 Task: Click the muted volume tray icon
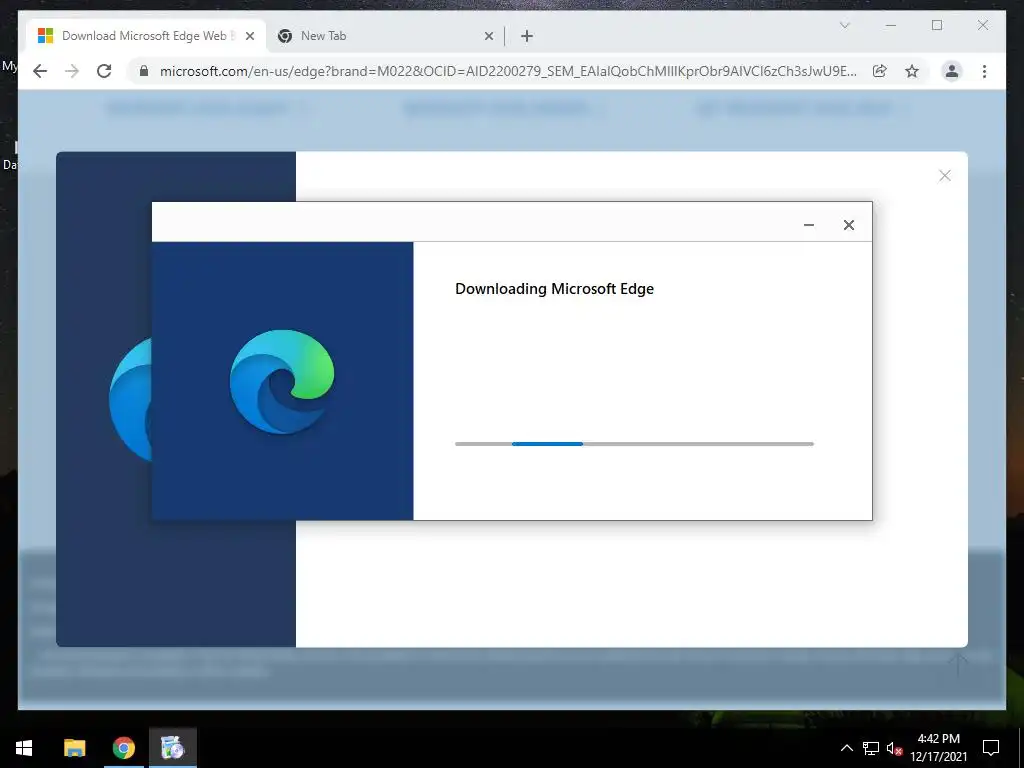tap(894, 748)
